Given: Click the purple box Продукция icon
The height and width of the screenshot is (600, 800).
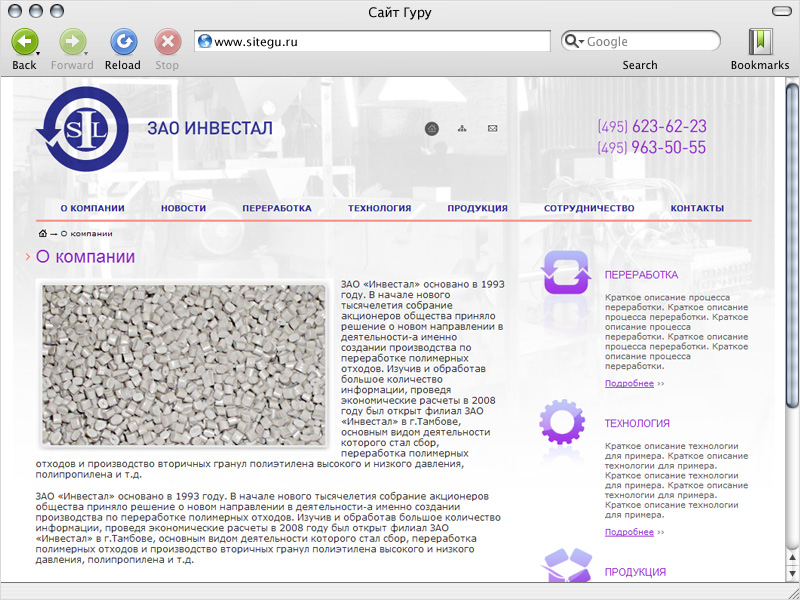Looking at the screenshot, I should click(x=566, y=565).
